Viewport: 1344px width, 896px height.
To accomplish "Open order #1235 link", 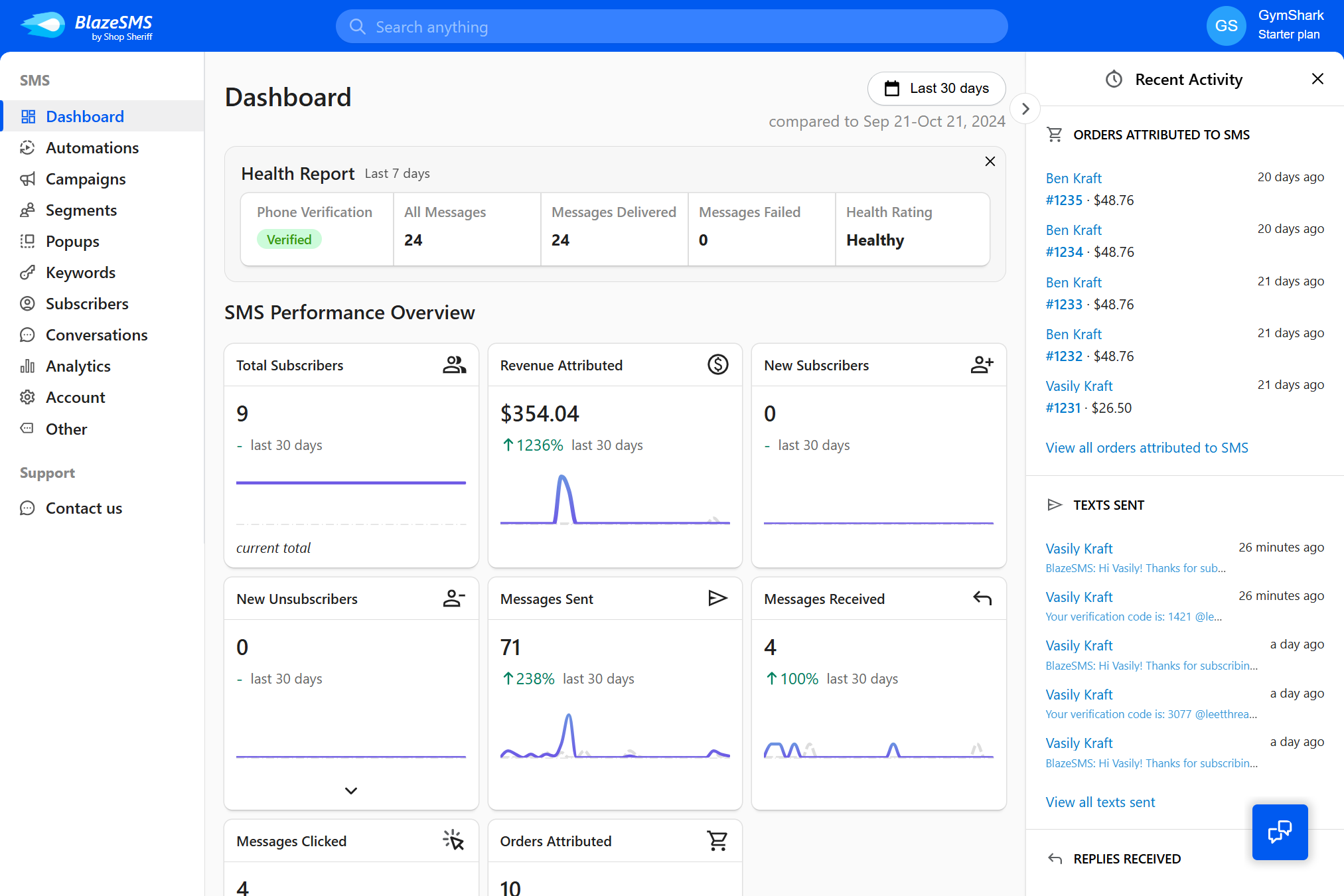I will coord(1064,200).
